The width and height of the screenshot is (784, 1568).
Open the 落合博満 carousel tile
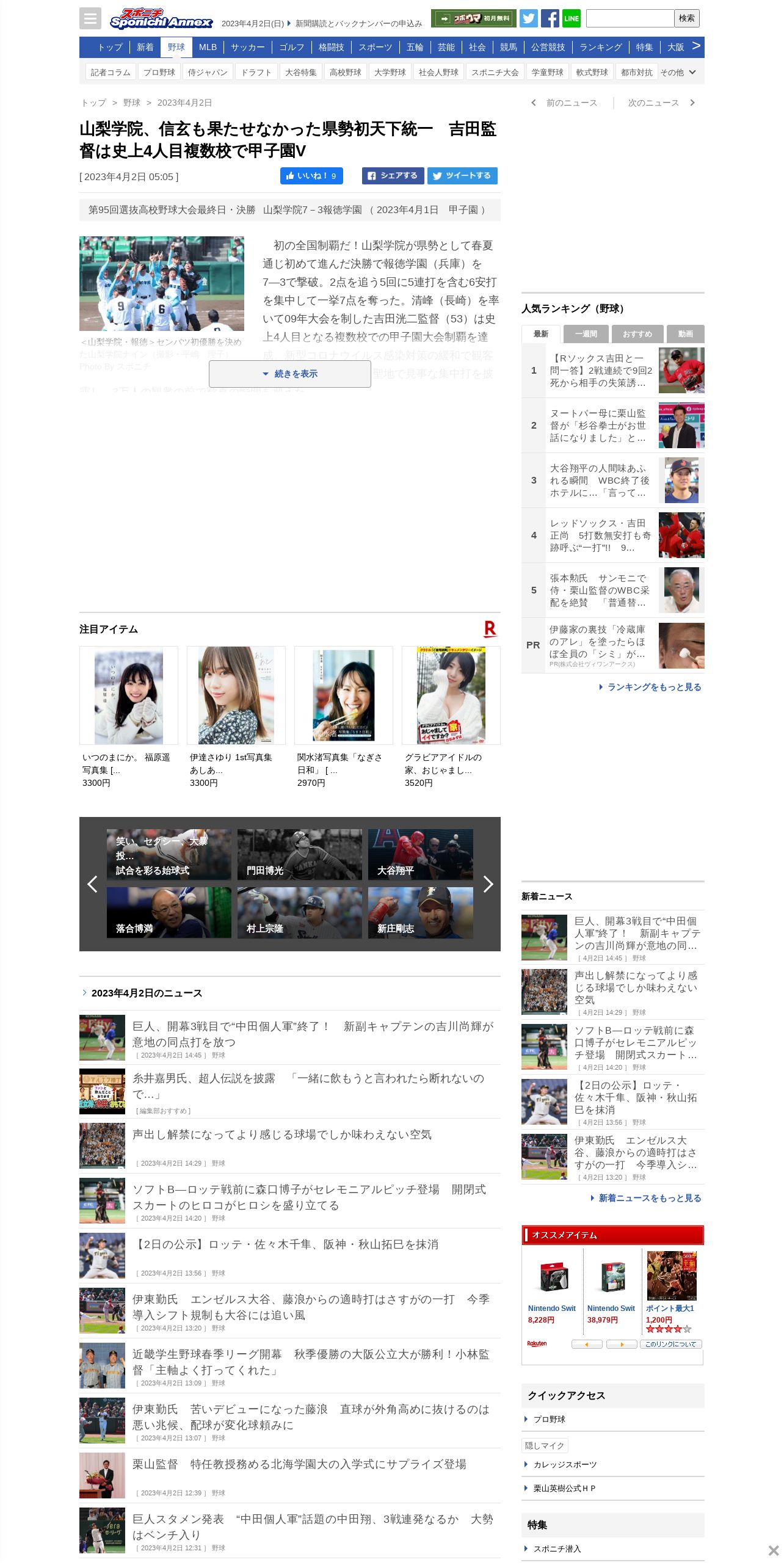169,913
